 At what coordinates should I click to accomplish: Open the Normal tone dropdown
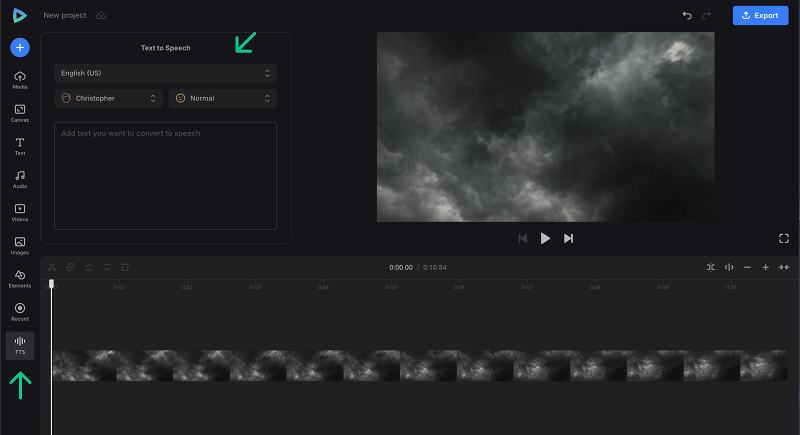(x=222, y=98)
